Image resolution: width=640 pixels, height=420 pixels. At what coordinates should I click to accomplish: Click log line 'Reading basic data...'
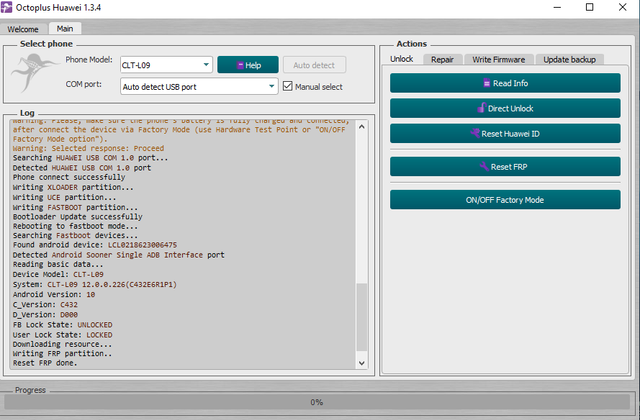(x=58, y=264)
